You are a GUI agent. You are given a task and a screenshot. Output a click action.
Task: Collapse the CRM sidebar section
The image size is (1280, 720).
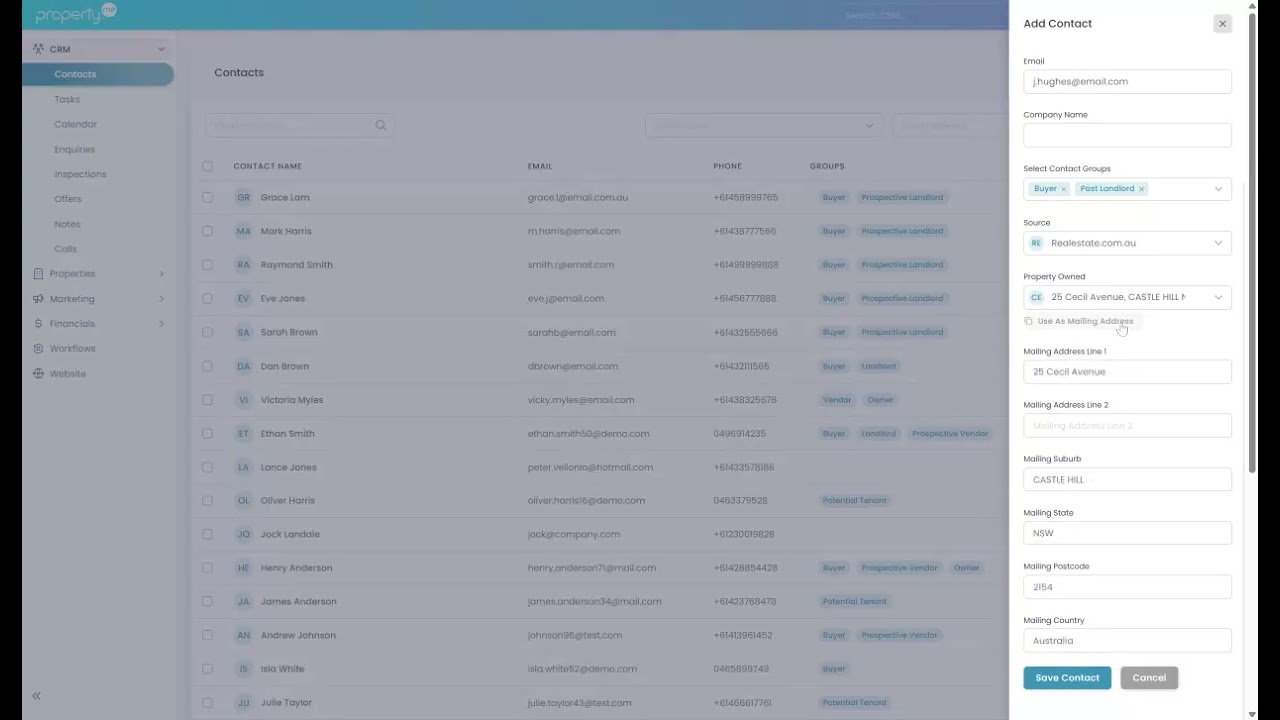pos(161,49)
